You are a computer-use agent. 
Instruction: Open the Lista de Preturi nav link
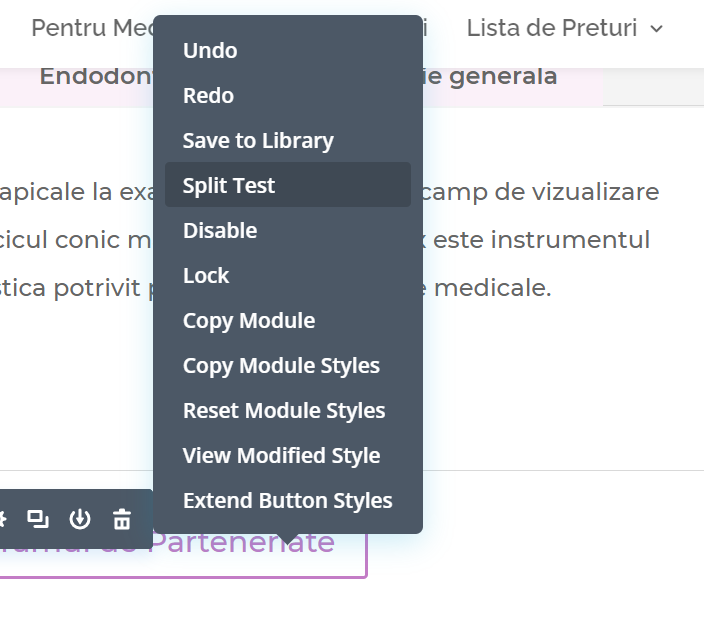coord(552,28)
